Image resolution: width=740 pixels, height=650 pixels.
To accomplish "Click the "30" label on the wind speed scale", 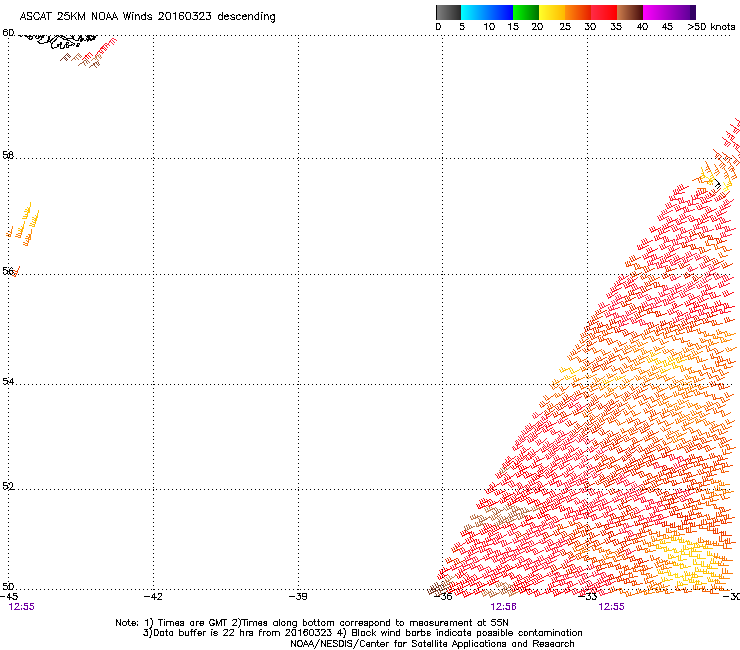I will [590, 27].
